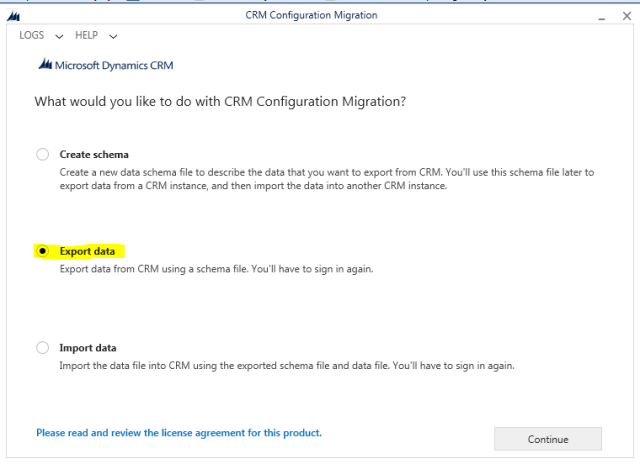The image size is (640, 464).
Task: Click the Export data description sentence
Action: 216,269
